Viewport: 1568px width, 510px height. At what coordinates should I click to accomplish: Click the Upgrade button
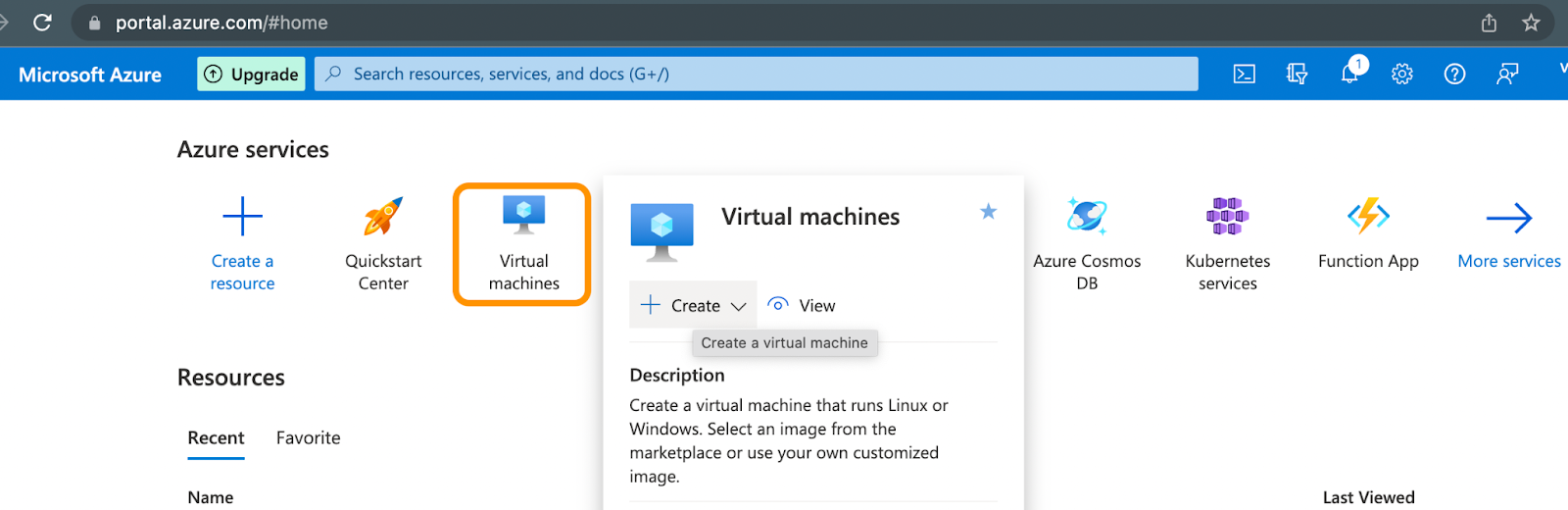coord(251,74)
